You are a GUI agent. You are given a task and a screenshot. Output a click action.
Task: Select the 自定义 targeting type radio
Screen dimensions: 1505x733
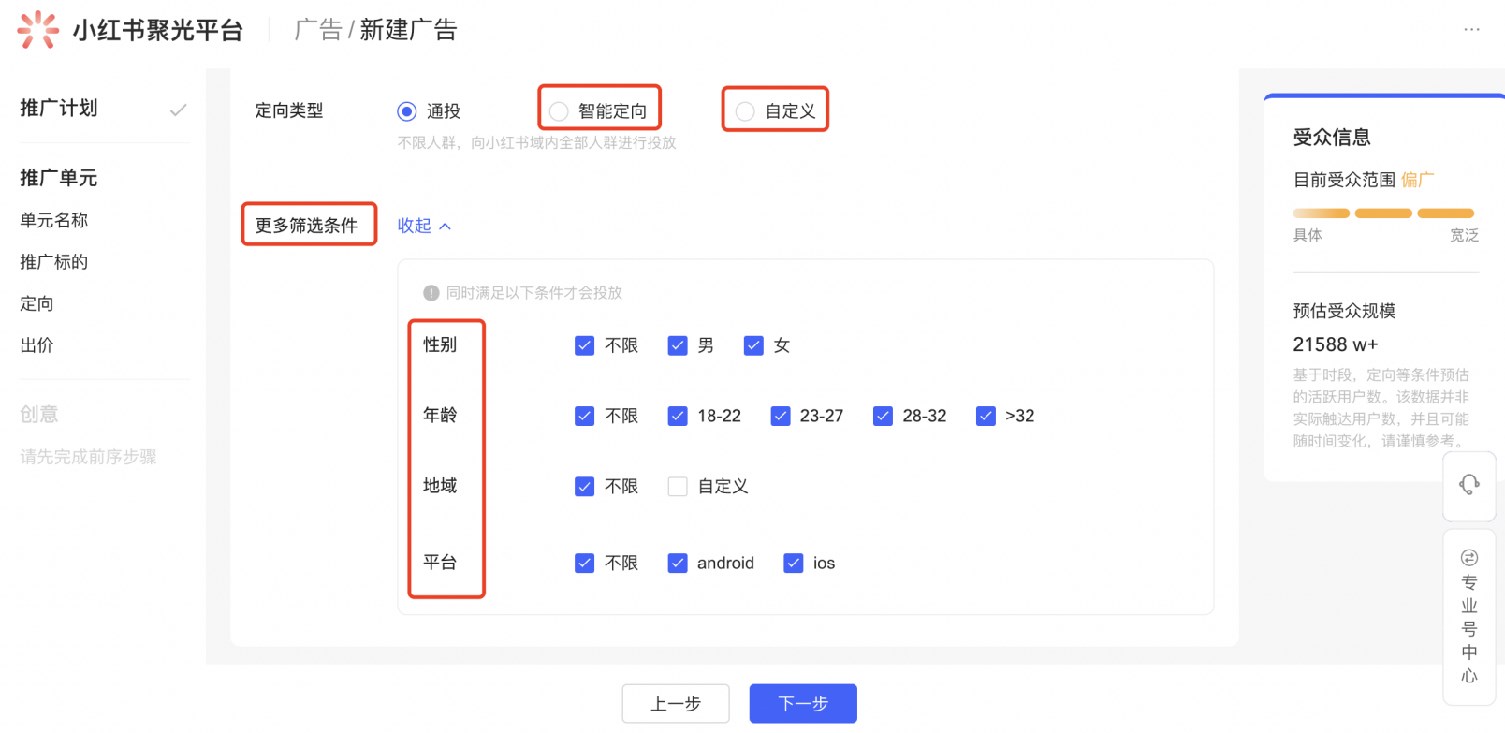tap(745, 111)
